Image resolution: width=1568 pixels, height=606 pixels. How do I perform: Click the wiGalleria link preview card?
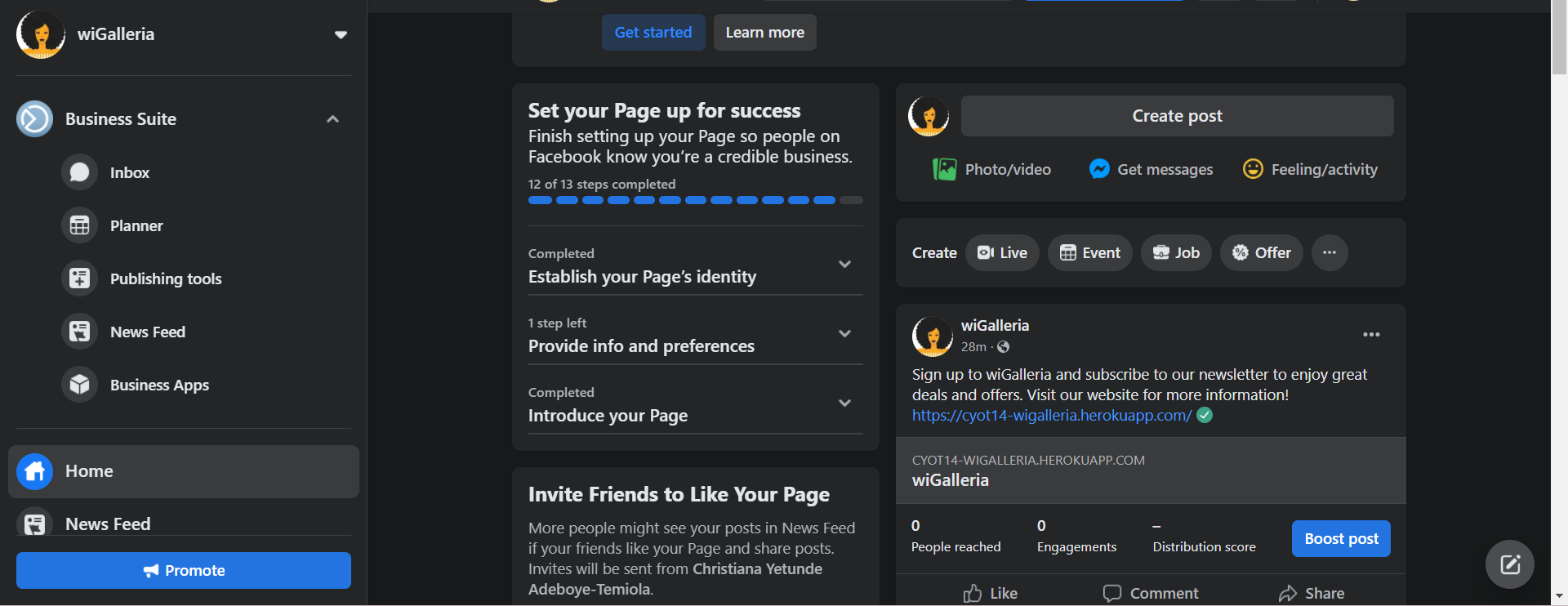(x=1151, y=470)
